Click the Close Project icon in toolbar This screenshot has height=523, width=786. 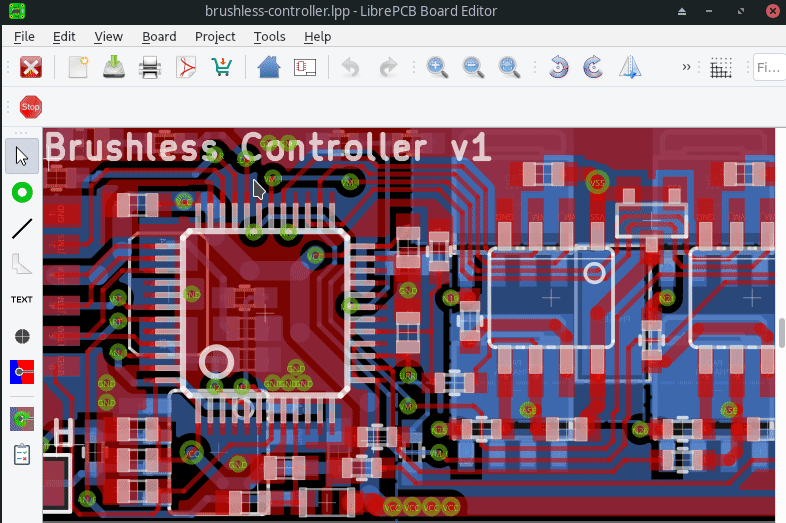click(x=31, y=67)
